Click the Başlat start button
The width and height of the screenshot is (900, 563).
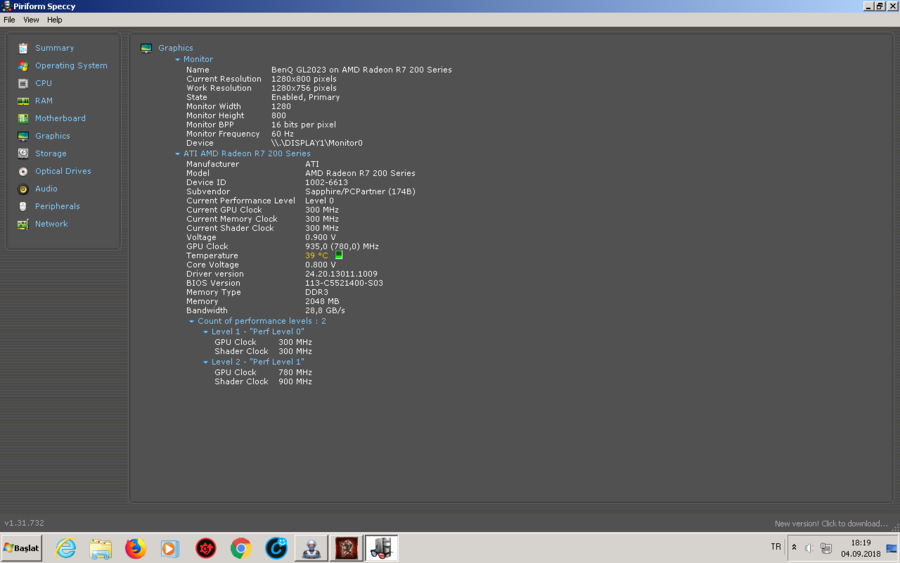point(22,549)
